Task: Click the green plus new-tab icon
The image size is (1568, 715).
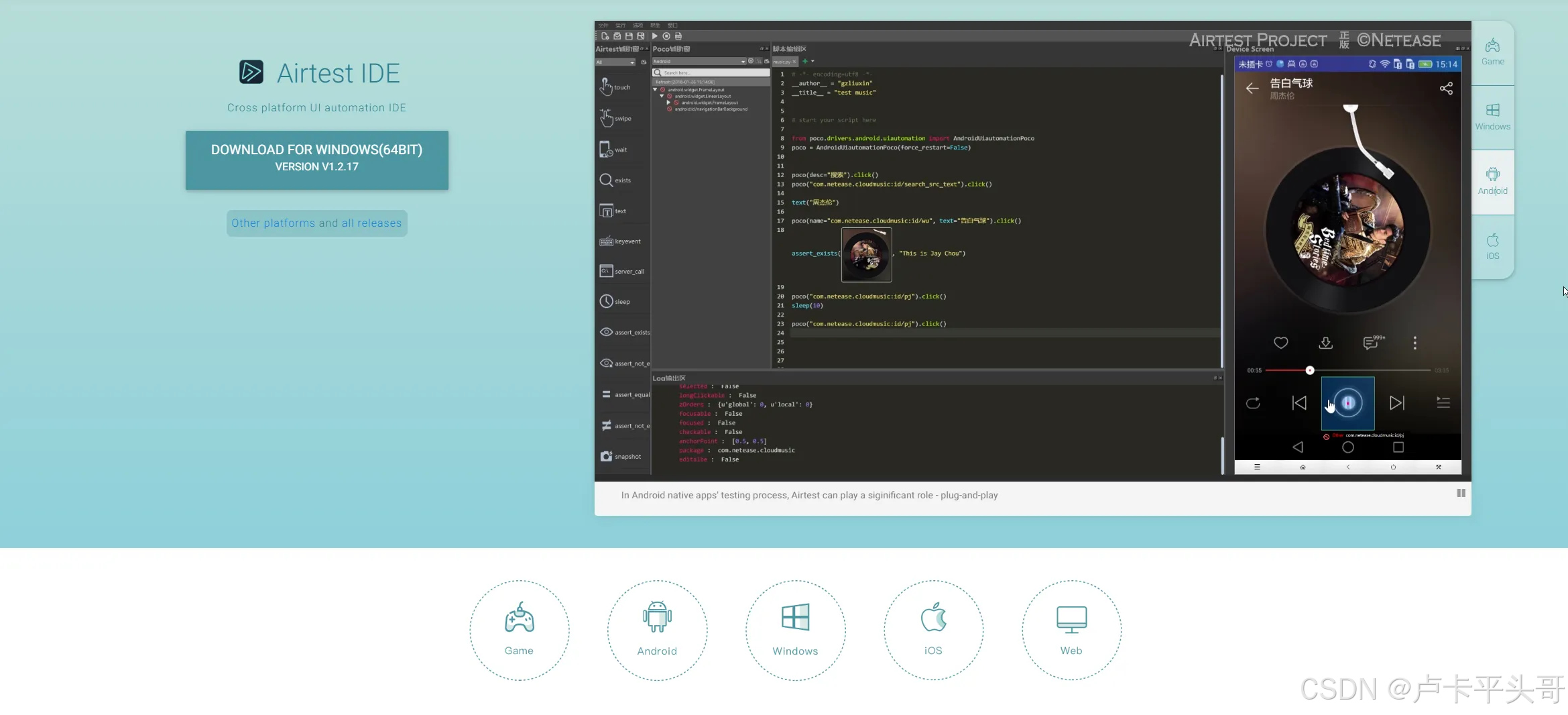Action: pos(805,61)
